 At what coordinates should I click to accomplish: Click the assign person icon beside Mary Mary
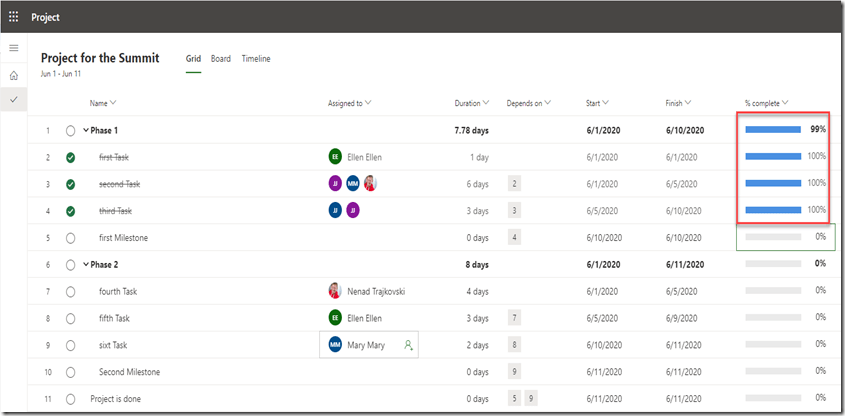(x=408, y=345)
